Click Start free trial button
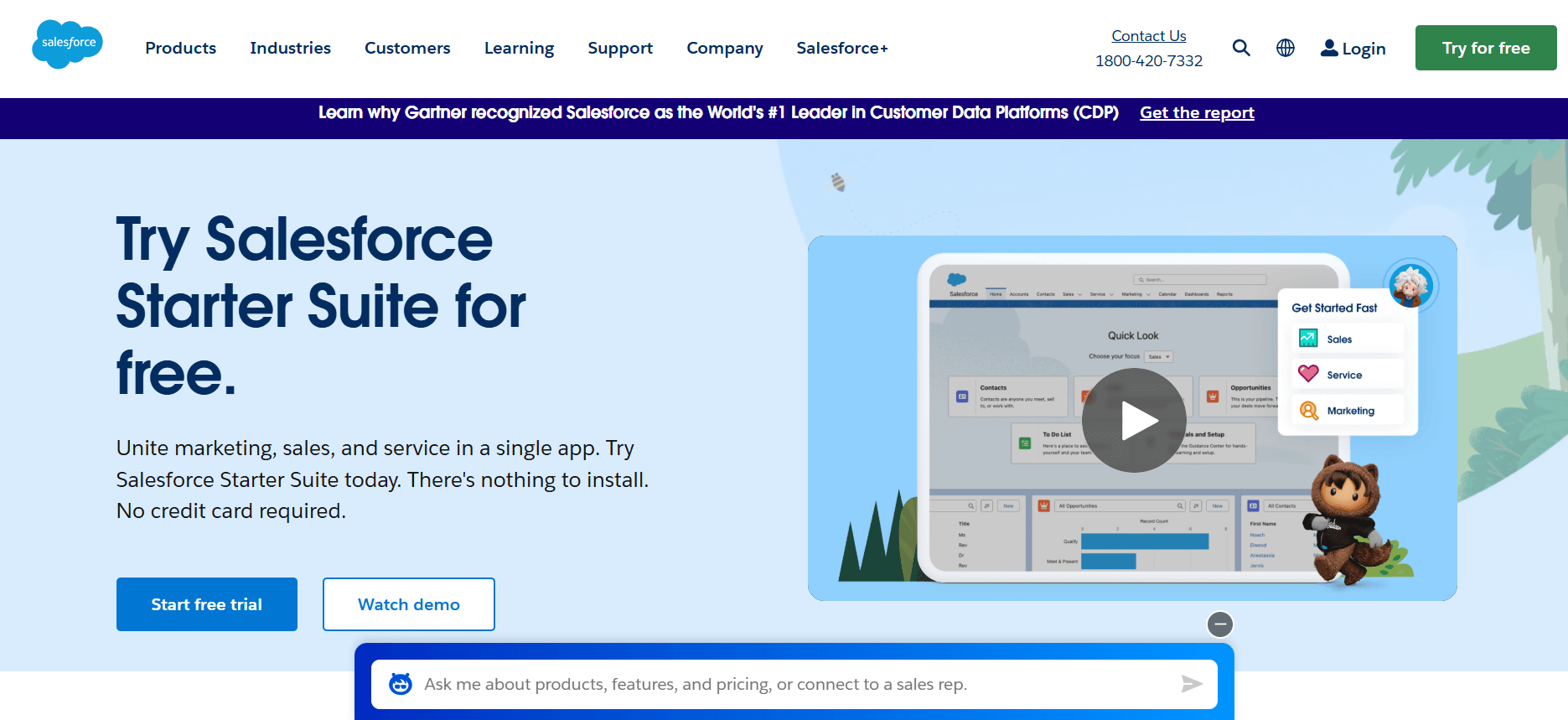 pos(207,604)
